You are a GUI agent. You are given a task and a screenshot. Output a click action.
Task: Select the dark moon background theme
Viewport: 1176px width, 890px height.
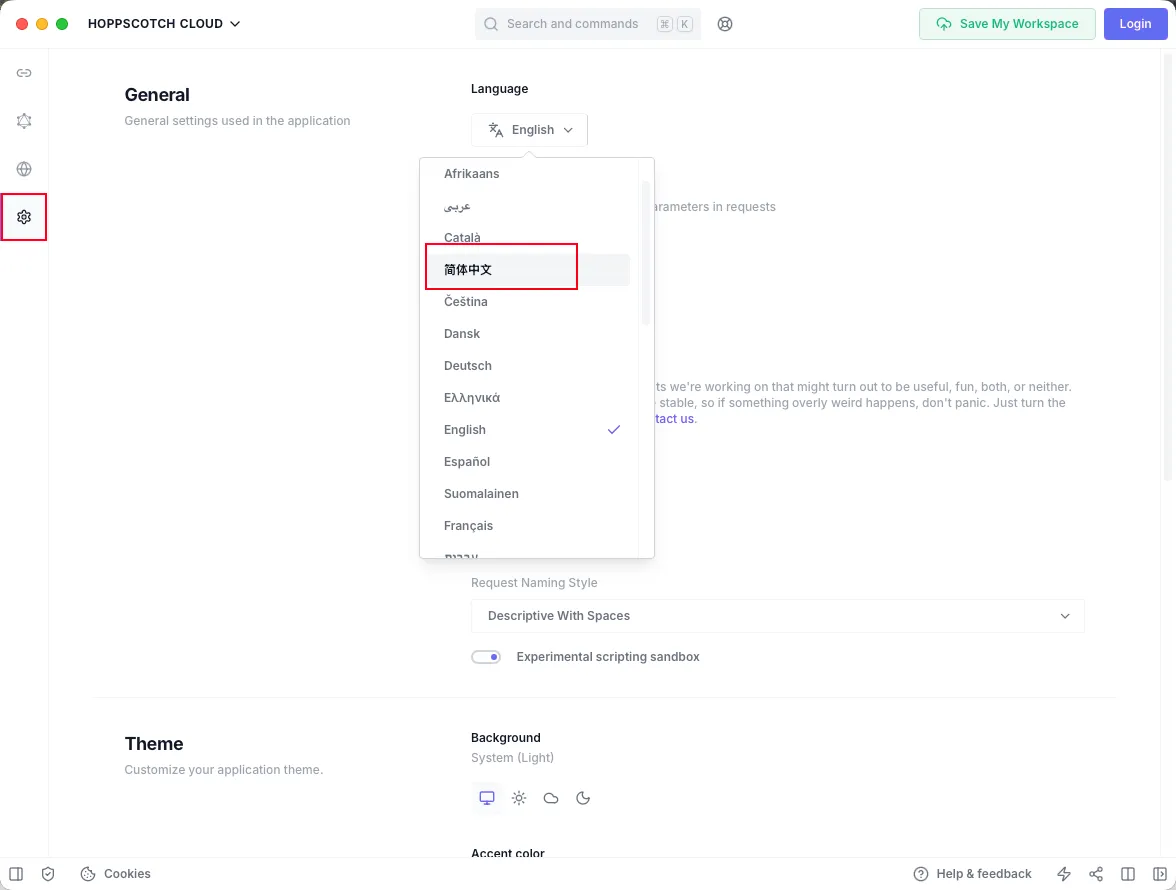click(583, 798)
